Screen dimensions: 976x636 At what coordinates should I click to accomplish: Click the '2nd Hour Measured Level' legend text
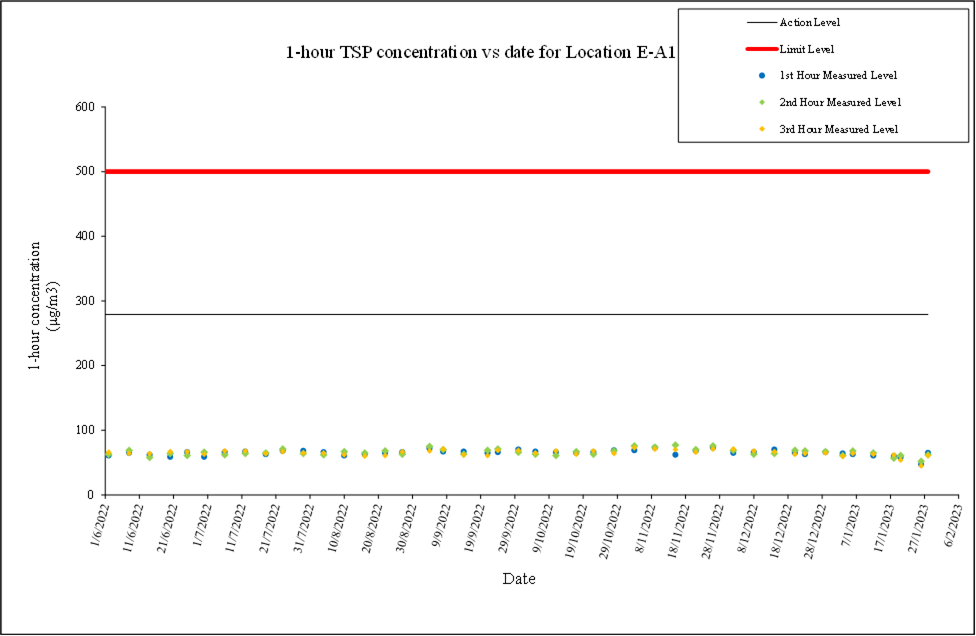point(840,102)
